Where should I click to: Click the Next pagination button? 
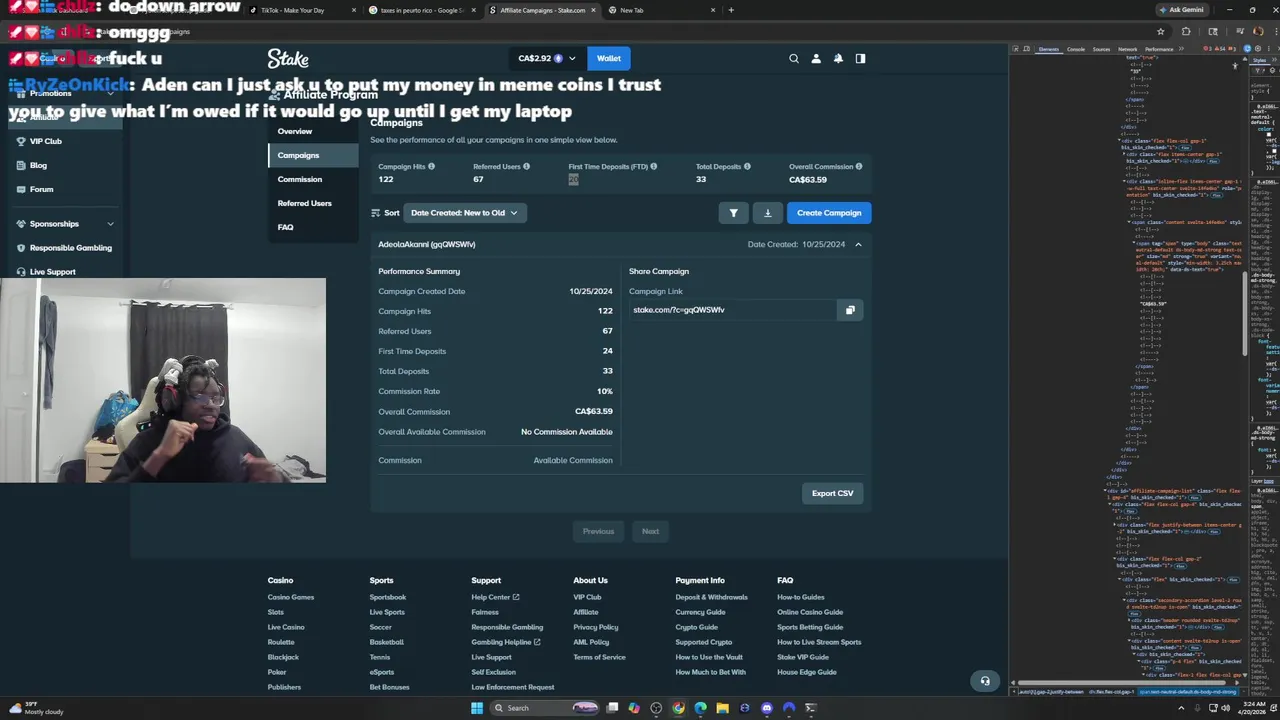(x=650, y=531)
